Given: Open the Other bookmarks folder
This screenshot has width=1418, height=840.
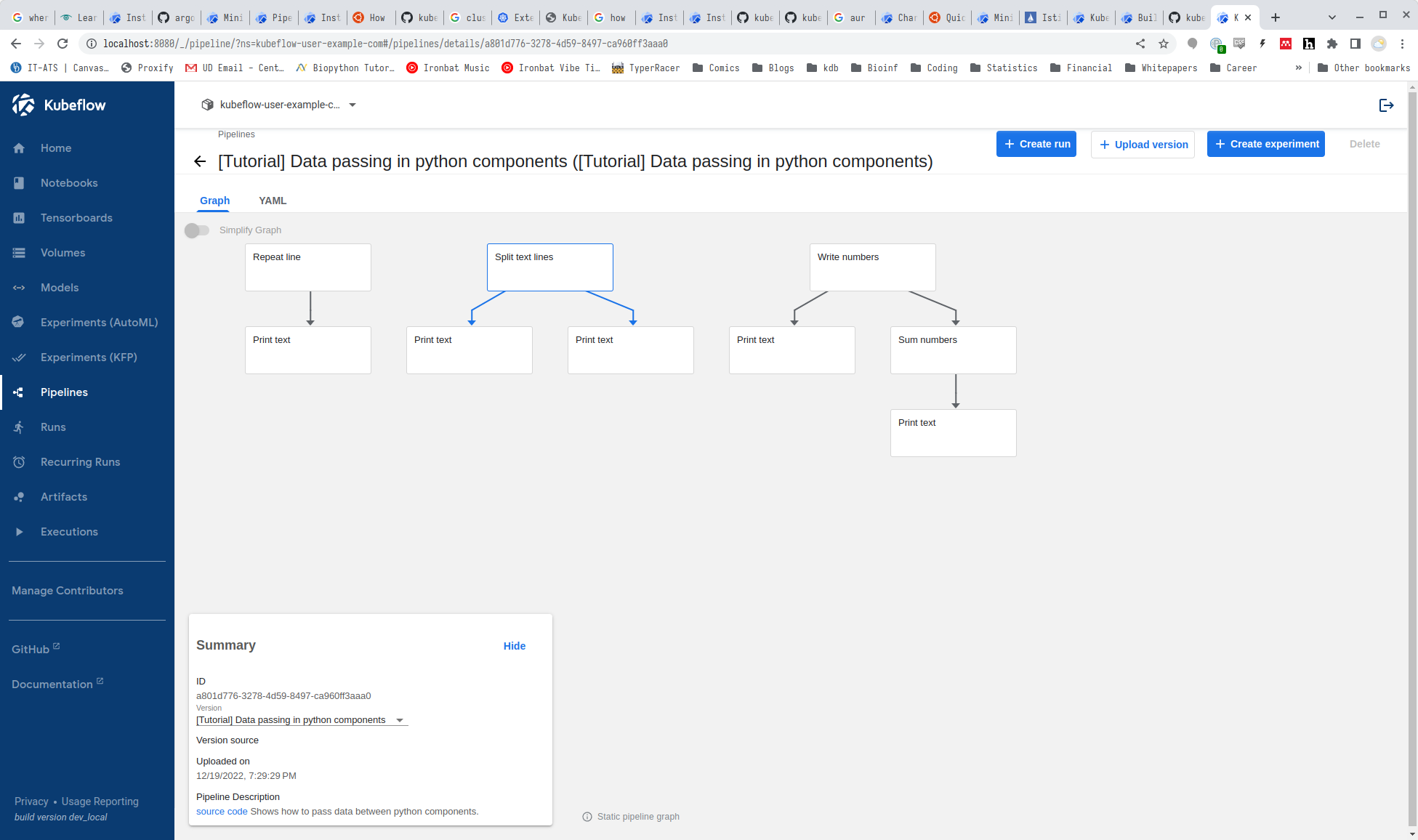Looking at the screenshot, I should [x=1363, y=68].
